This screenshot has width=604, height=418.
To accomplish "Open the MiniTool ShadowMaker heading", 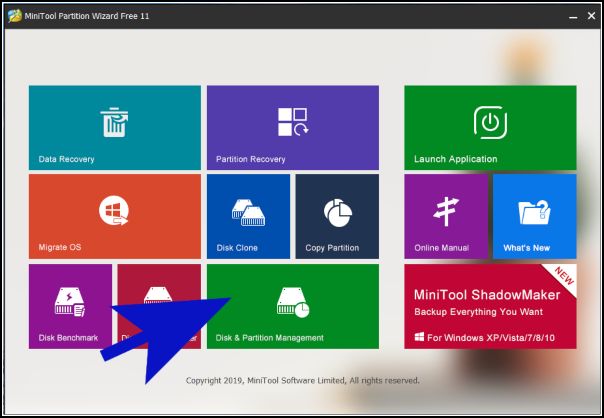I will [487, 295].
